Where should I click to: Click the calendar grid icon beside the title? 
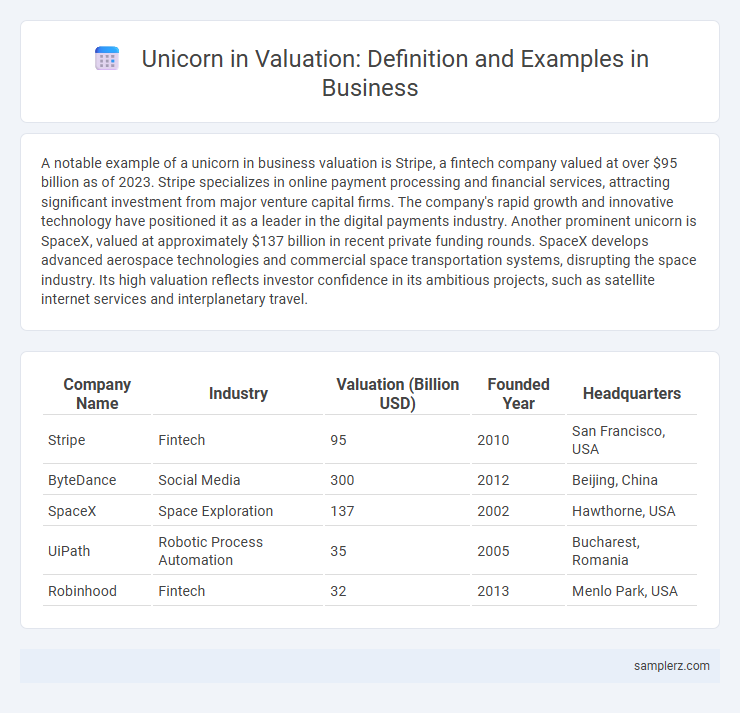(x=107, y=59)
